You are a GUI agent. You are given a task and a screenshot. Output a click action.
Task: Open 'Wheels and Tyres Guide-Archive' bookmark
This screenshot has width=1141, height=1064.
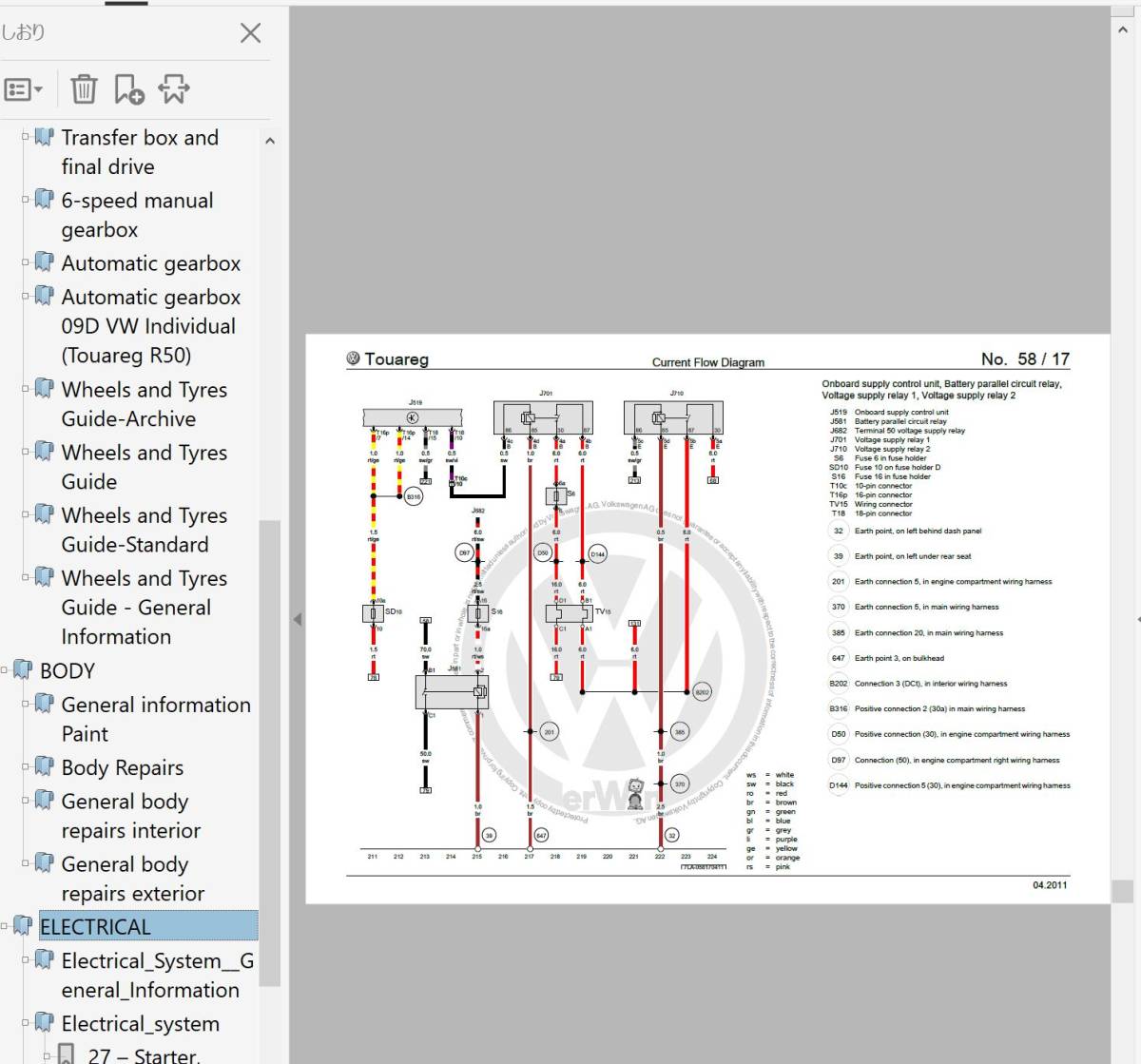[145, 404]
